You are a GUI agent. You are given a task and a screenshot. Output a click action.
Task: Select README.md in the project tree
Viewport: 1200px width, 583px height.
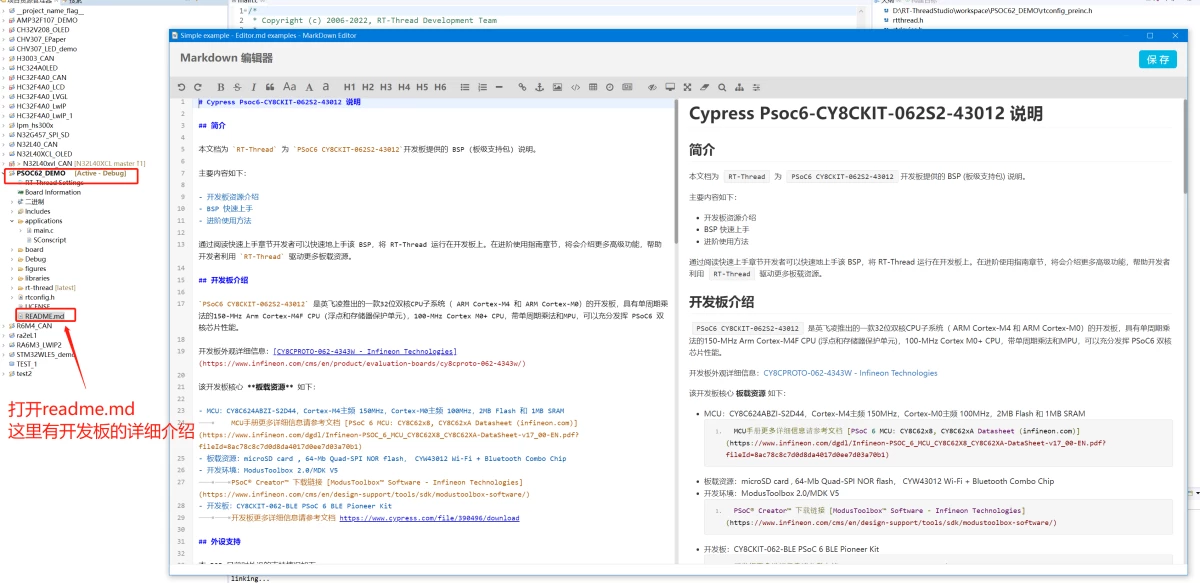point(44,316)
